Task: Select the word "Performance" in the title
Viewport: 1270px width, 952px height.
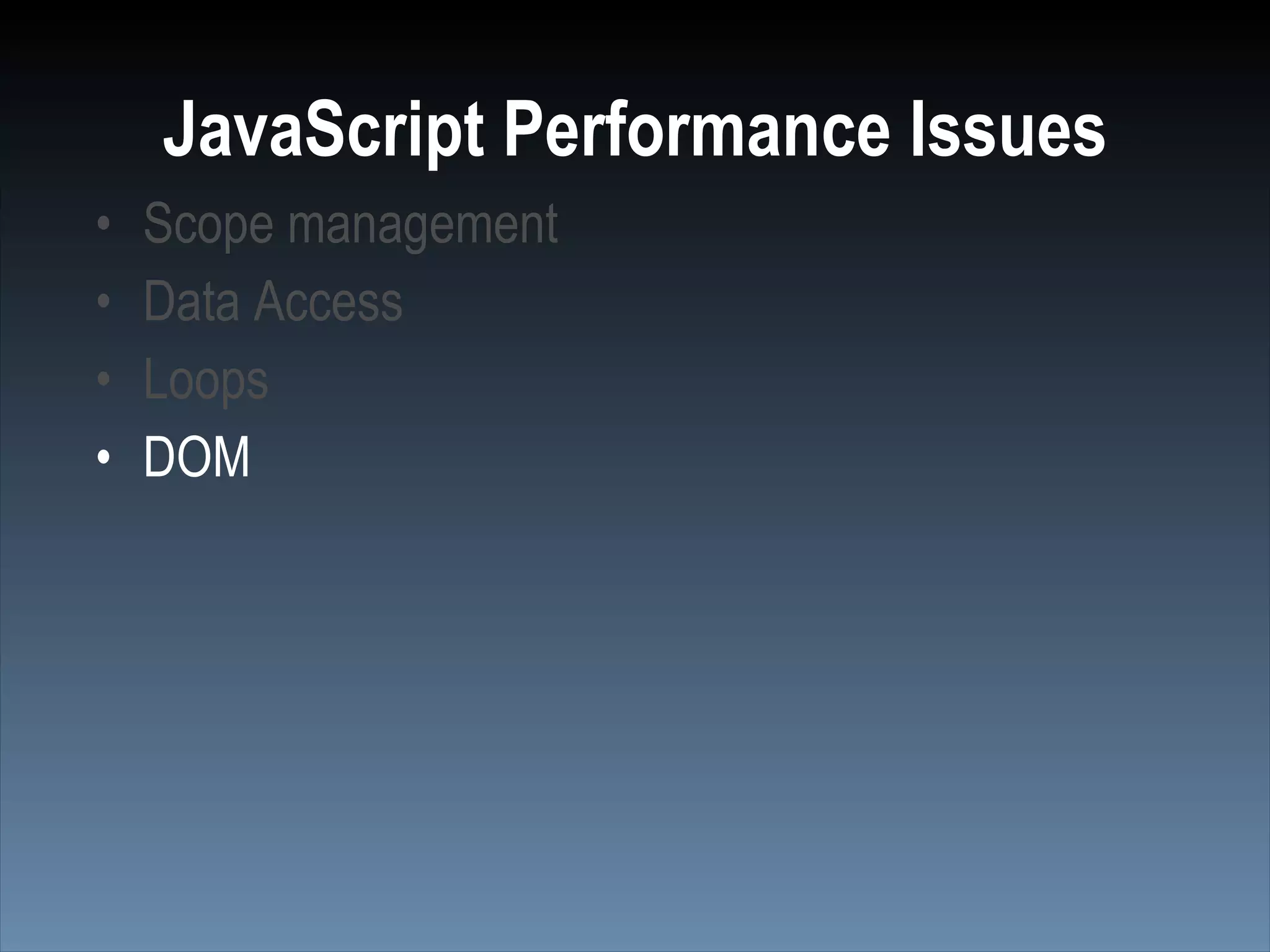Action: click(698, 131)
